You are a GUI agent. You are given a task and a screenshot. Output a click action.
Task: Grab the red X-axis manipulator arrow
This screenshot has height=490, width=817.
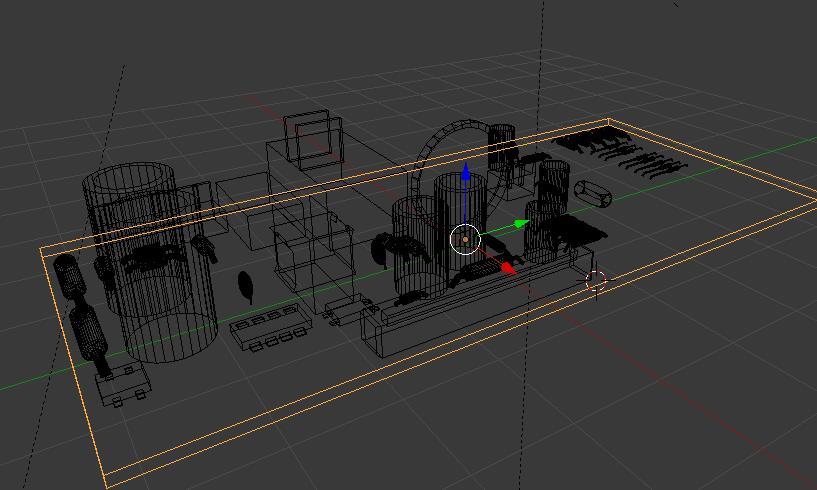click(509, 268)
